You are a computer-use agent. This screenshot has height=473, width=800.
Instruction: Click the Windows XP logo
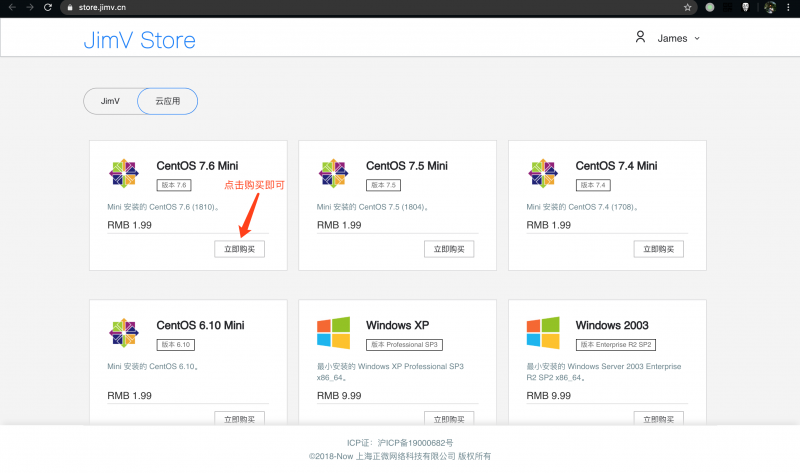click(x=334, y=333)
